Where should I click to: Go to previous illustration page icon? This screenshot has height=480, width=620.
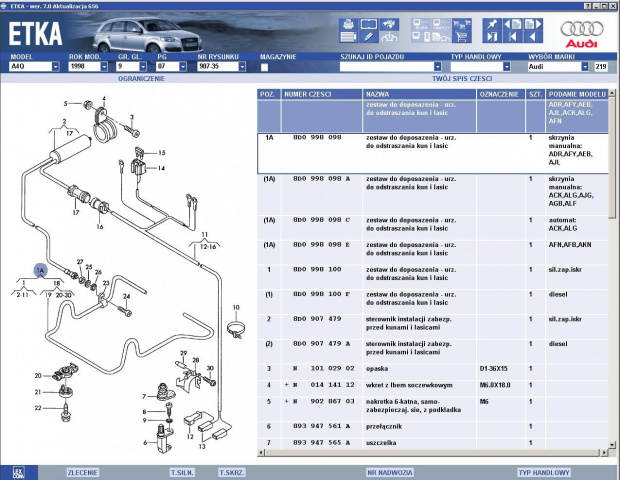pyautogui.click(x=512, y=25)
